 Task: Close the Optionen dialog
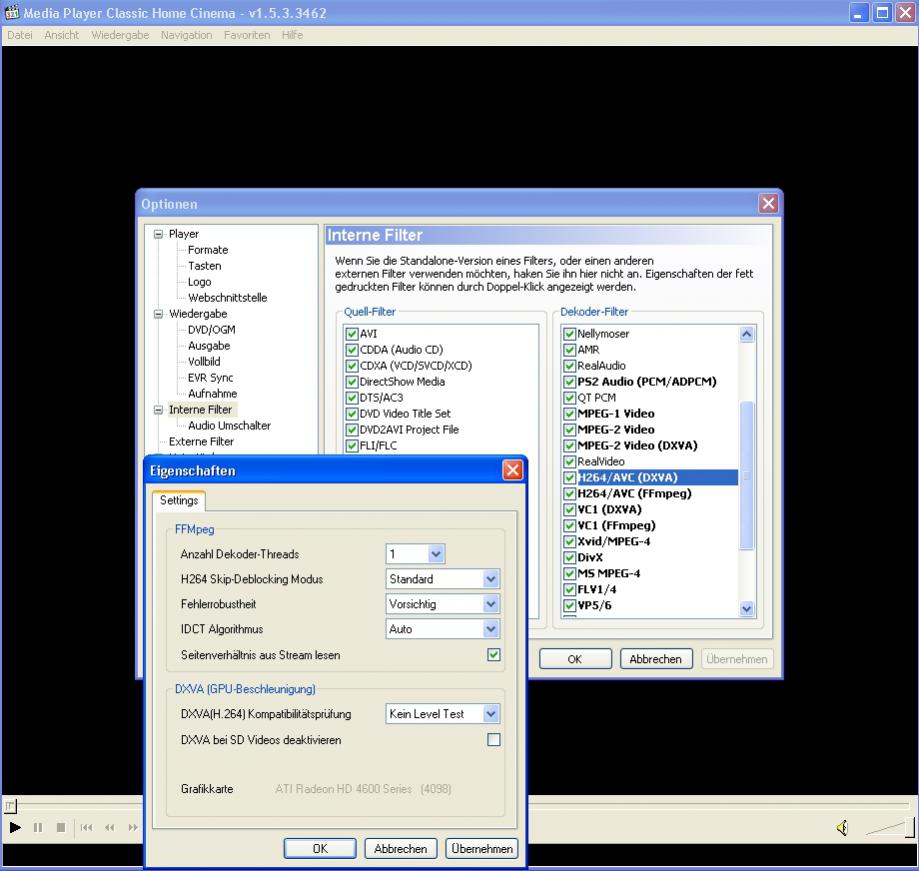pos(768,203)
